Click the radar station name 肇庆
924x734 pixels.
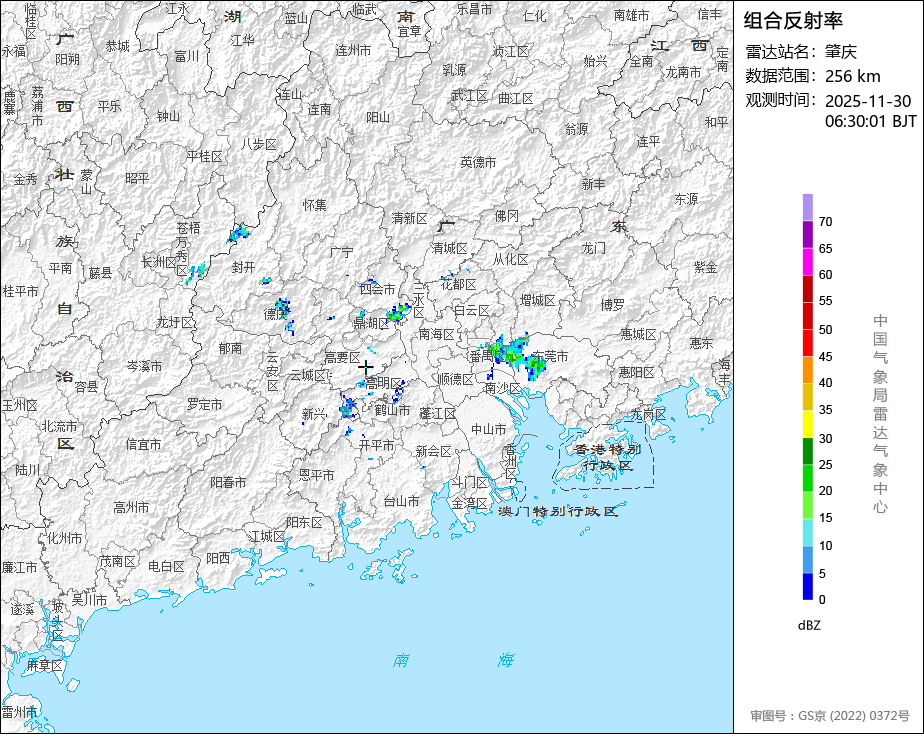click(x=840, y=52)
